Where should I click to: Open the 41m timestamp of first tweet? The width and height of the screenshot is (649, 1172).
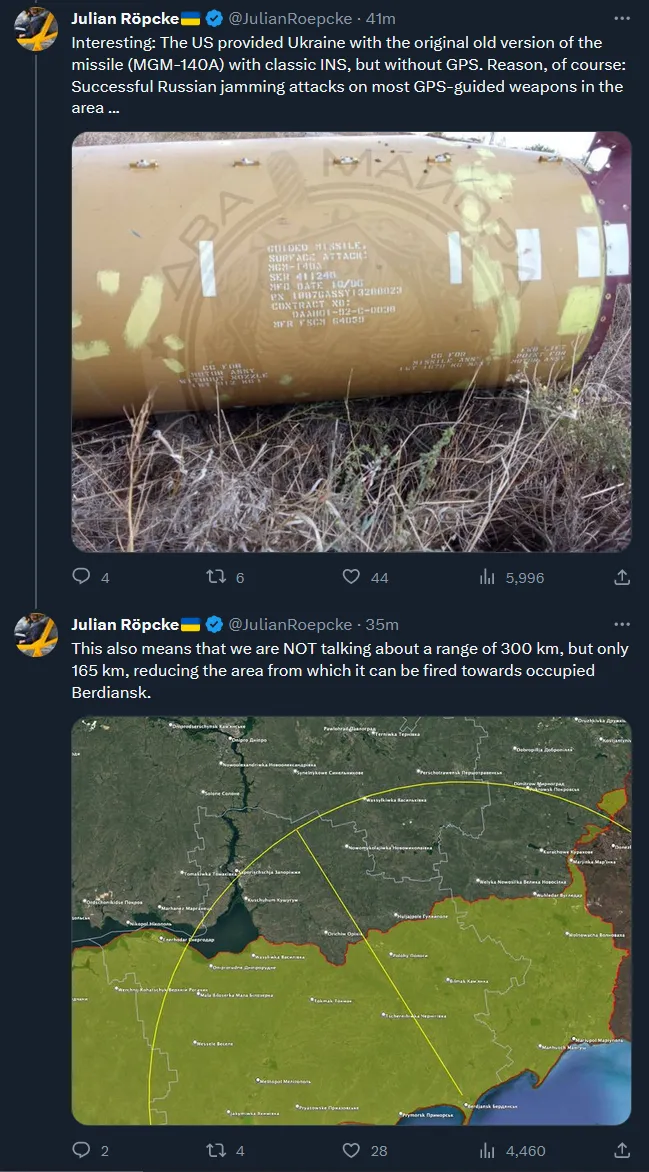380,19
